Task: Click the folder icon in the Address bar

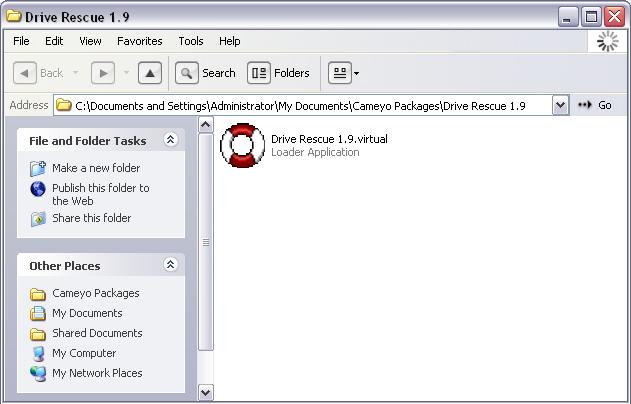Action: (63, 105)
